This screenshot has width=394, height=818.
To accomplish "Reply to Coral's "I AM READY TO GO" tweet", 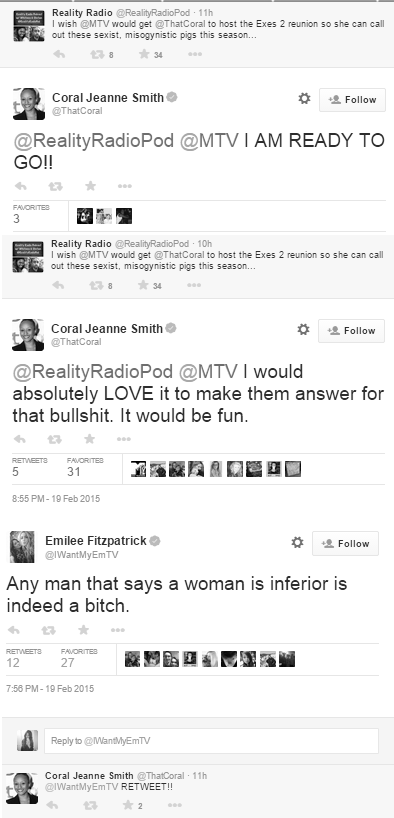I will click(x=20, y=186).
